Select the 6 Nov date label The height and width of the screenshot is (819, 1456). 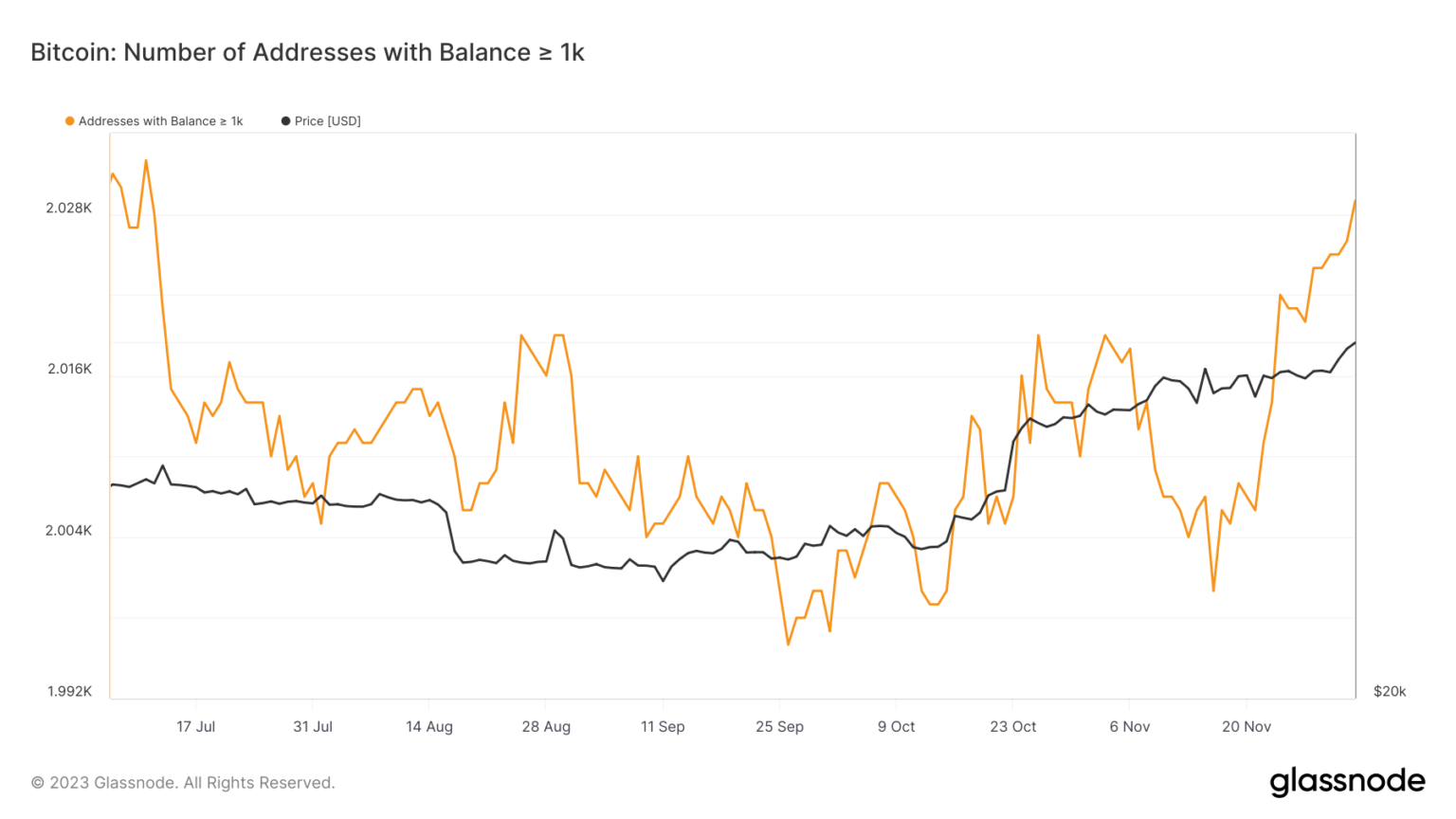(x=1130, y=727)
